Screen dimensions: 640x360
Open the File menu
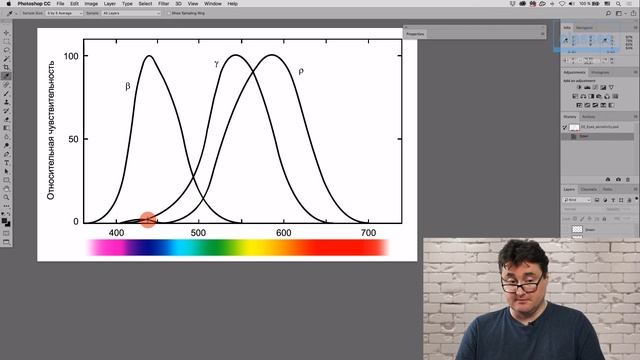tap(60, 4)
